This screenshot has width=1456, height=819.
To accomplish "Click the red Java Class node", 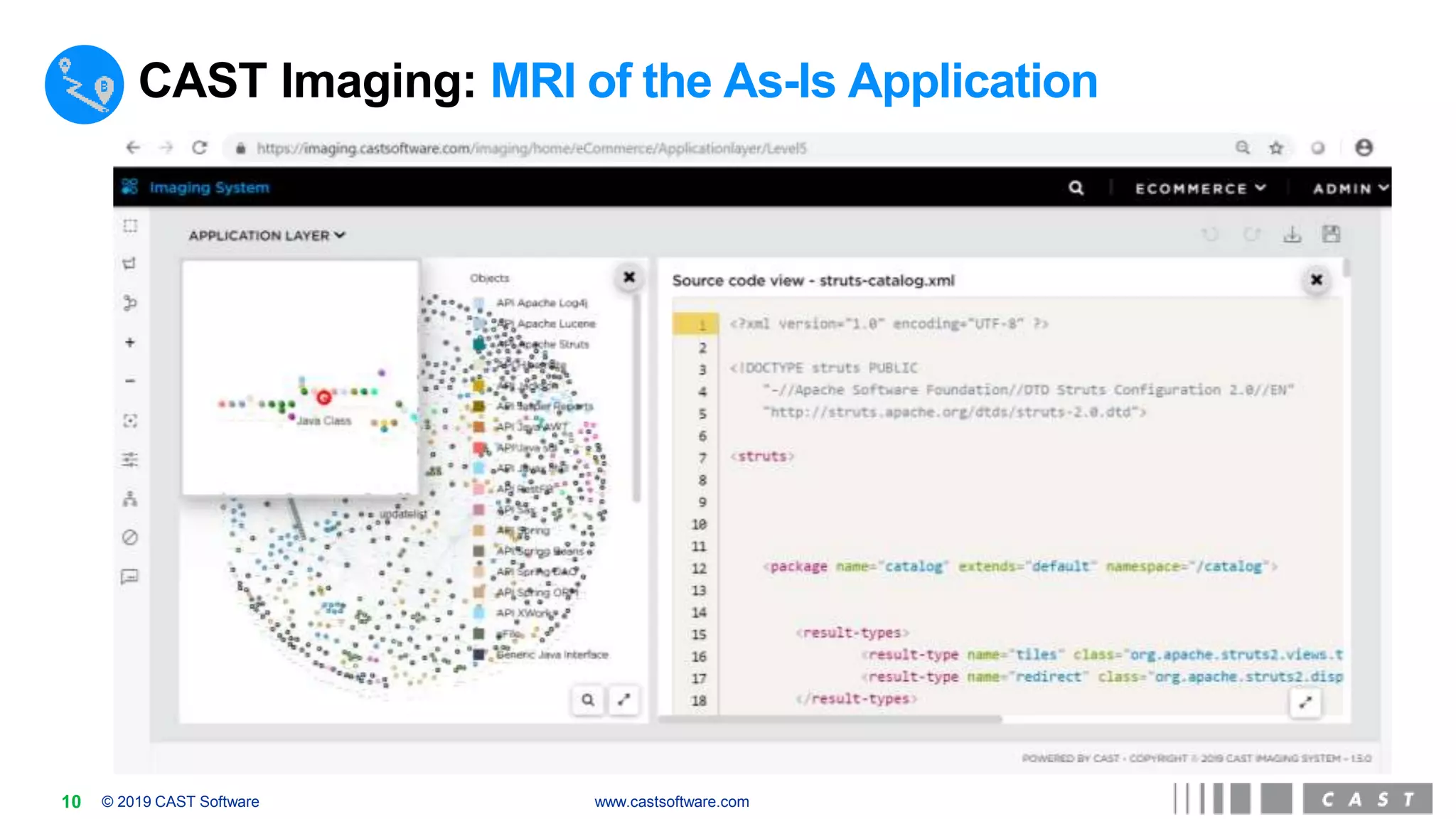I will (x=324, y=397).
